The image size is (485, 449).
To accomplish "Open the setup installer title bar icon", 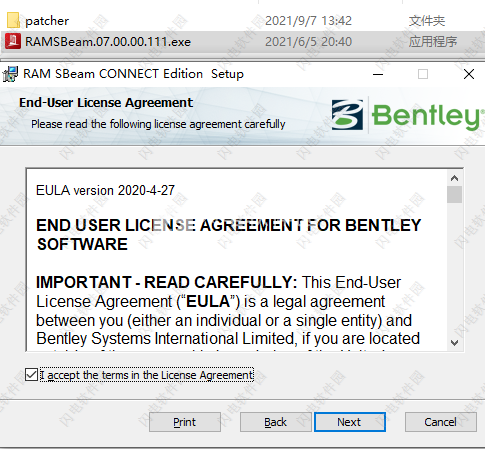I will point(10,74).
